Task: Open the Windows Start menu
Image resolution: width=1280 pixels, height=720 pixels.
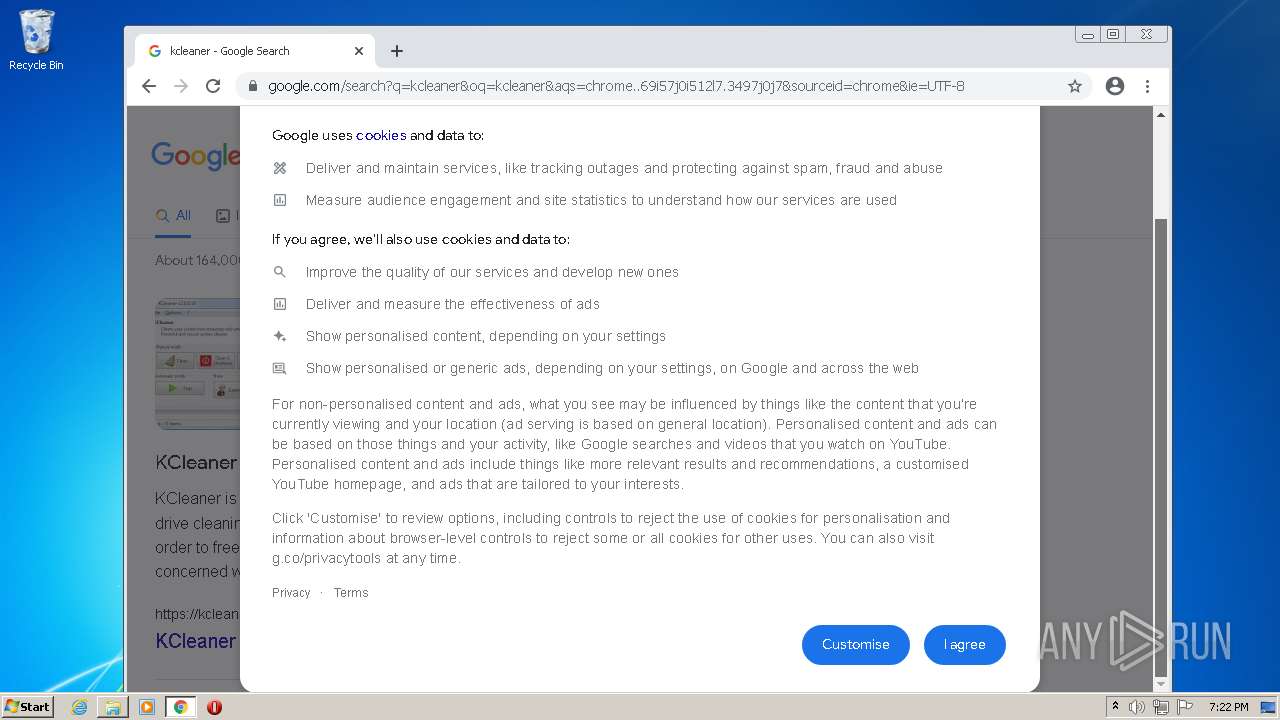Action: [28, 707]
